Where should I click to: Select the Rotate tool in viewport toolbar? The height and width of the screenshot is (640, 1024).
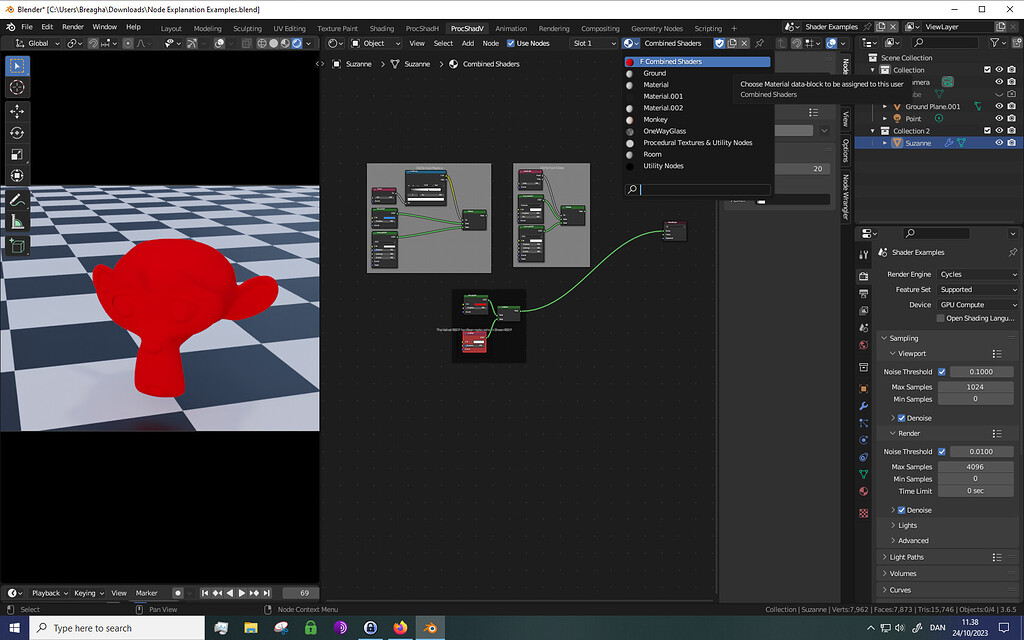tap(17, 133)
